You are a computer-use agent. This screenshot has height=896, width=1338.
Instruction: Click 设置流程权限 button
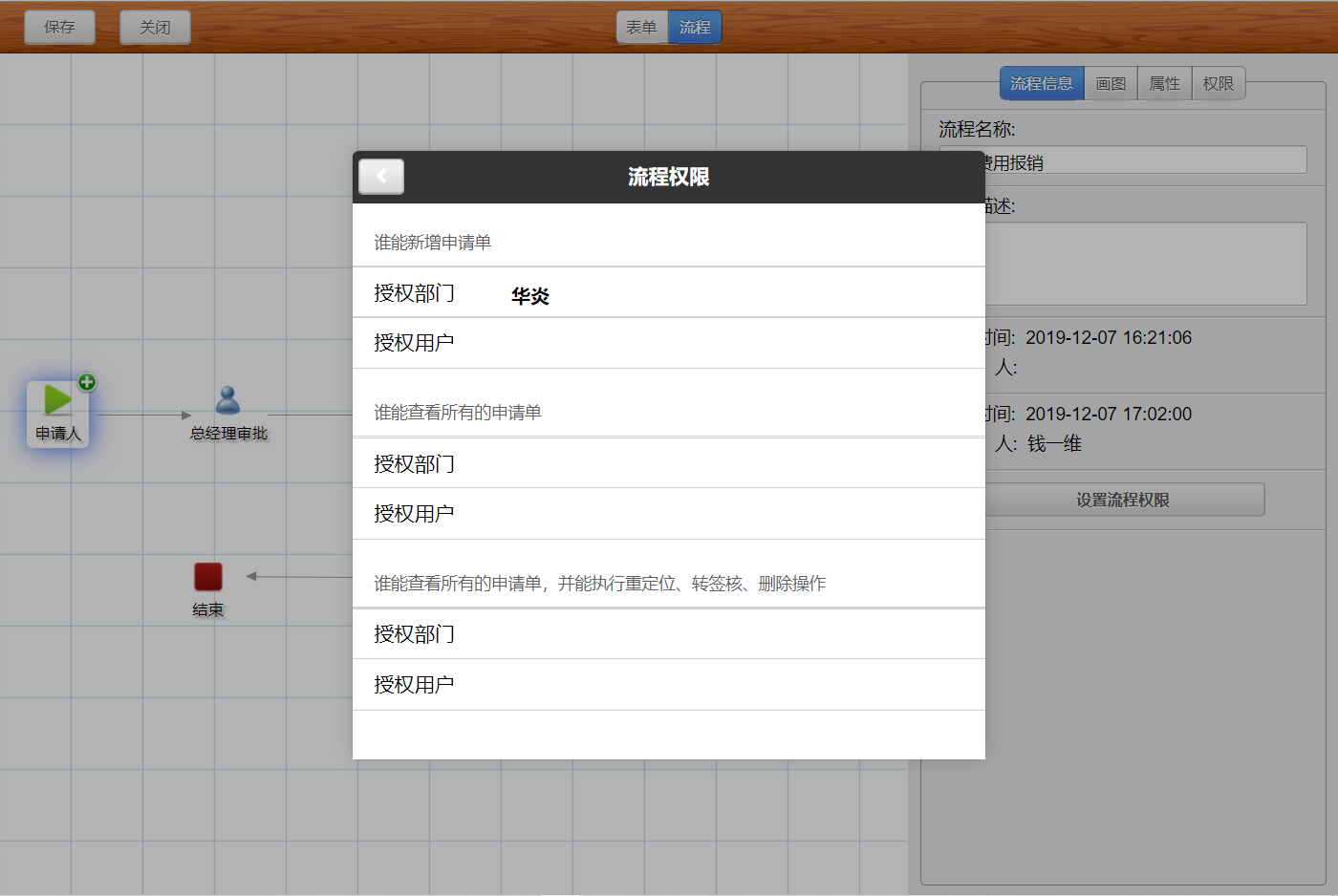point(1123,500)
